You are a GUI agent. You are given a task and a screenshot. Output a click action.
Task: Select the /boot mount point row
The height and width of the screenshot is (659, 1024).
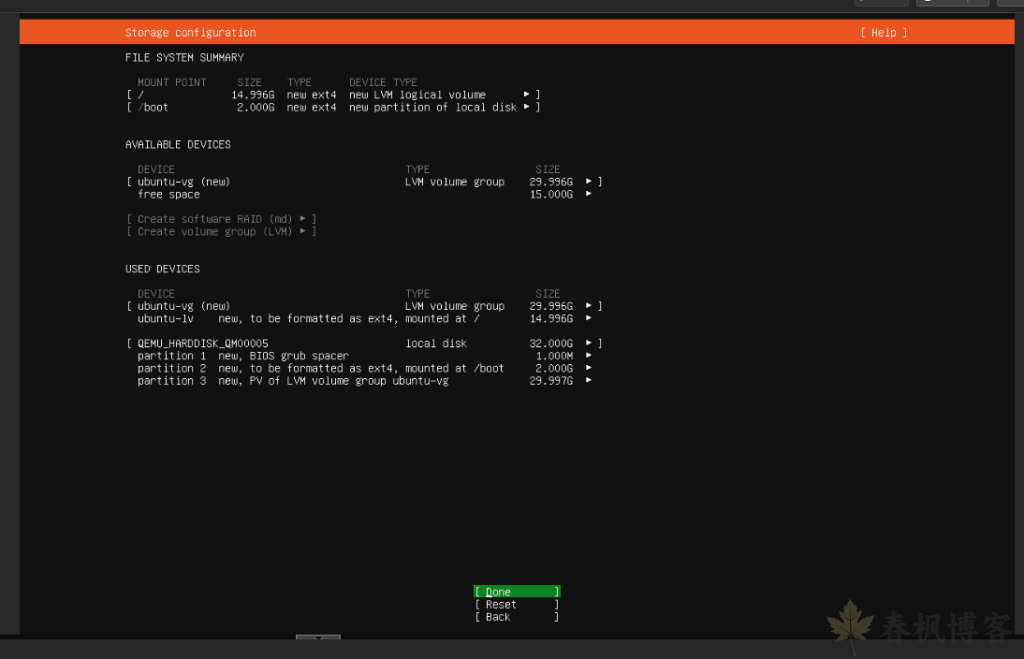(333, 107)
